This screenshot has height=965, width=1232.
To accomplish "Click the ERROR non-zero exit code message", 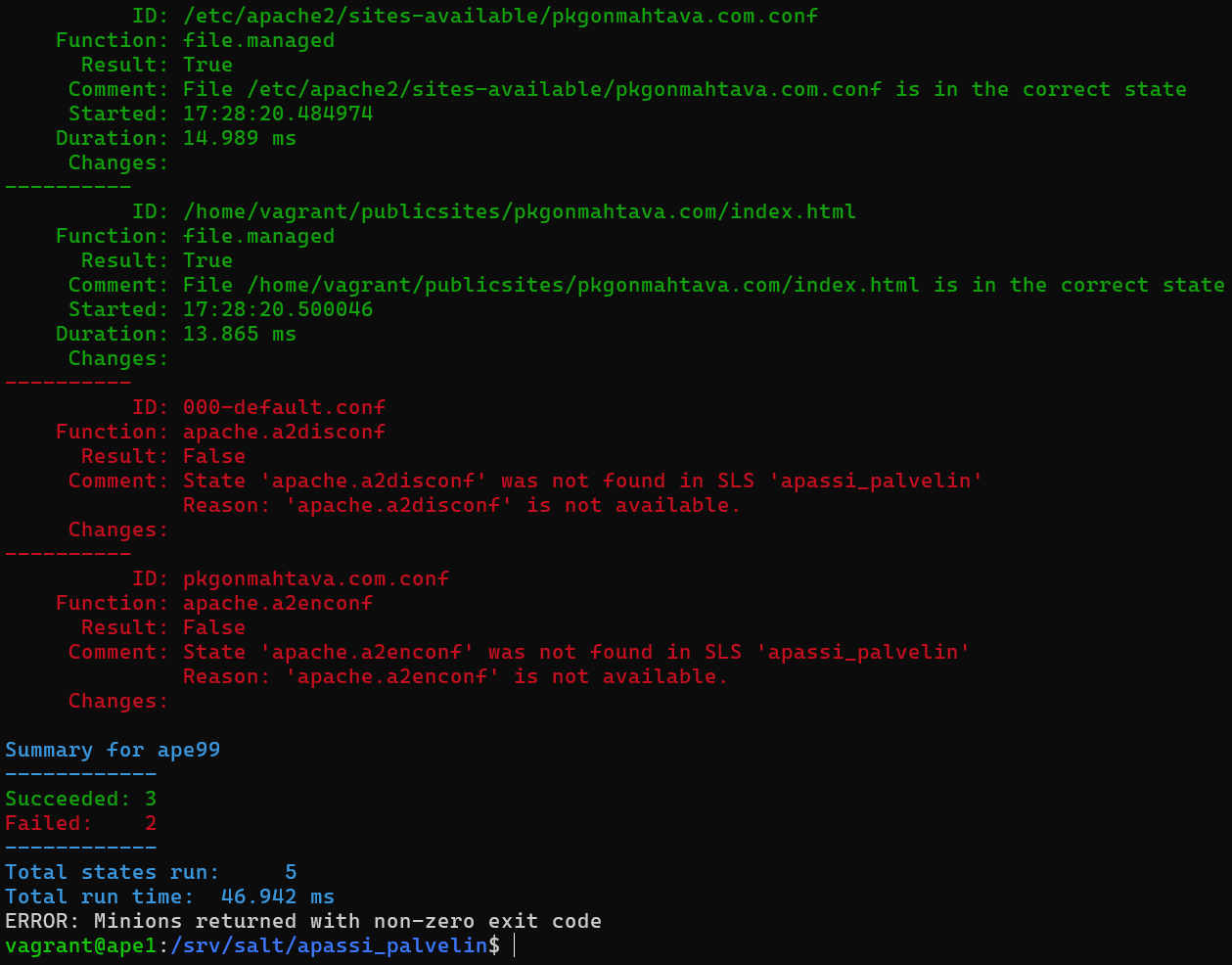I will point(303,921).
